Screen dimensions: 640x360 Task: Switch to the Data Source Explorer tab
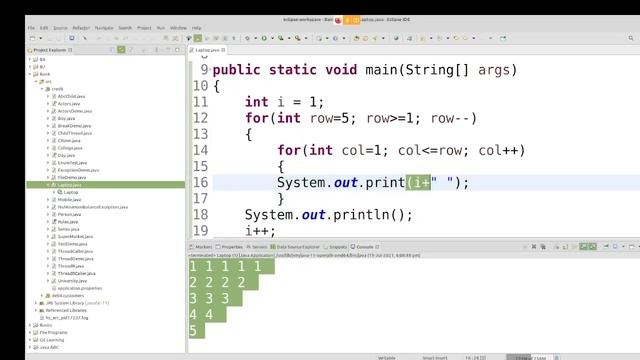tap(295, 247)
